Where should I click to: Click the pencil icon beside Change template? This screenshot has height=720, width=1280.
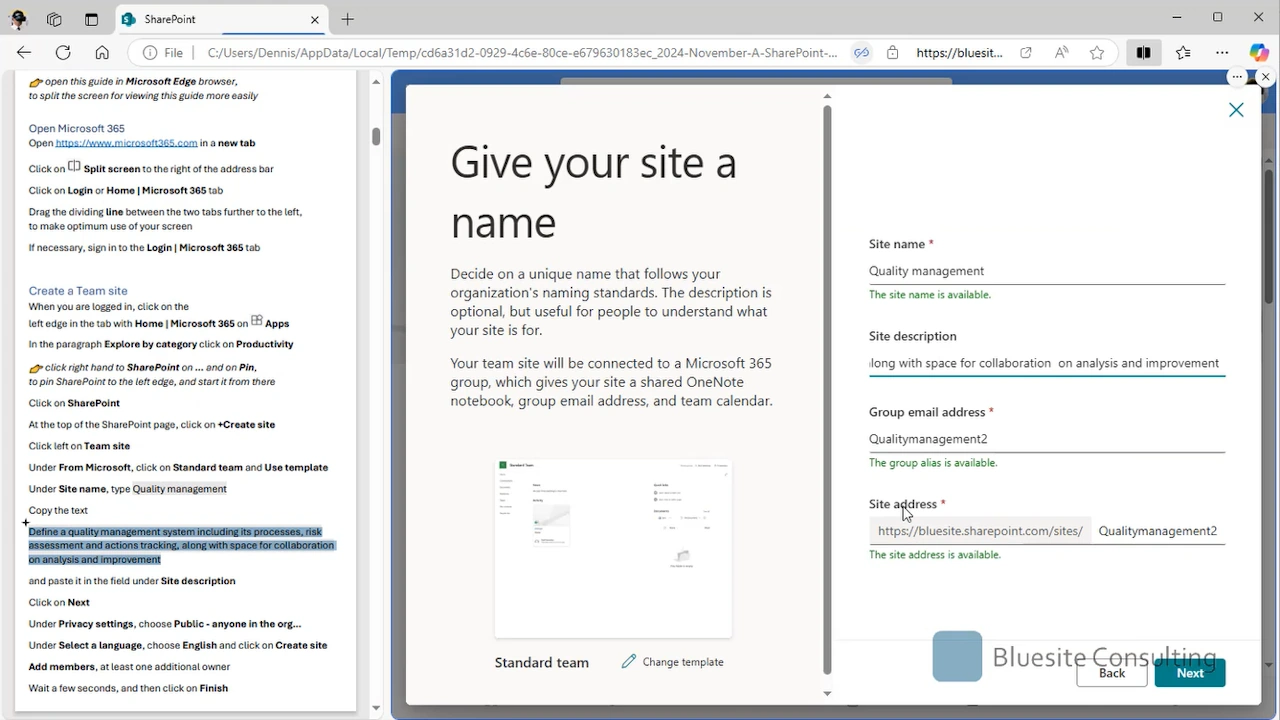(x=628, y=662)
